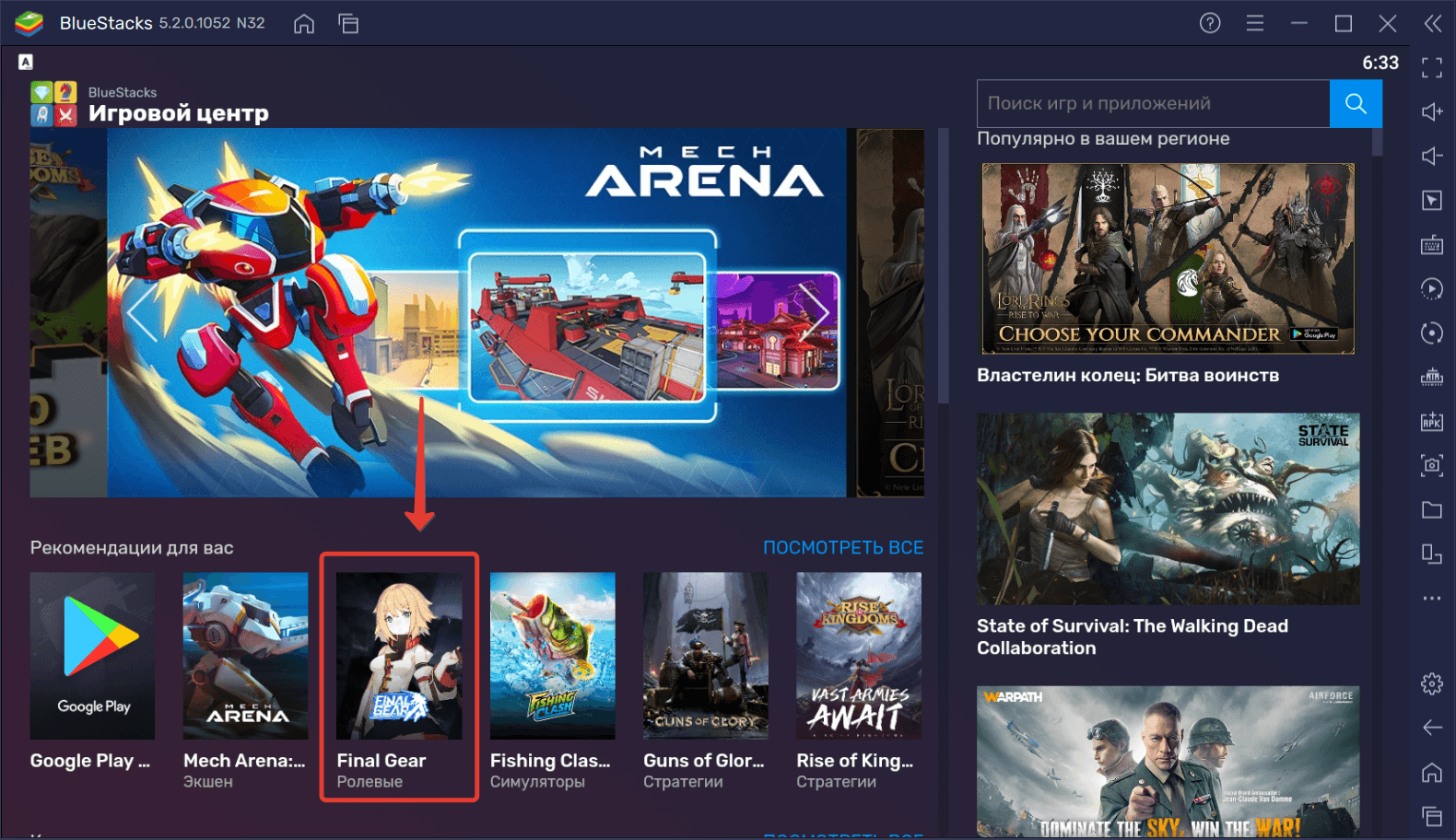Open the memory trim sidebar icon
This screenshot has height=840, width=1456.
click(x=1432, y=377)
